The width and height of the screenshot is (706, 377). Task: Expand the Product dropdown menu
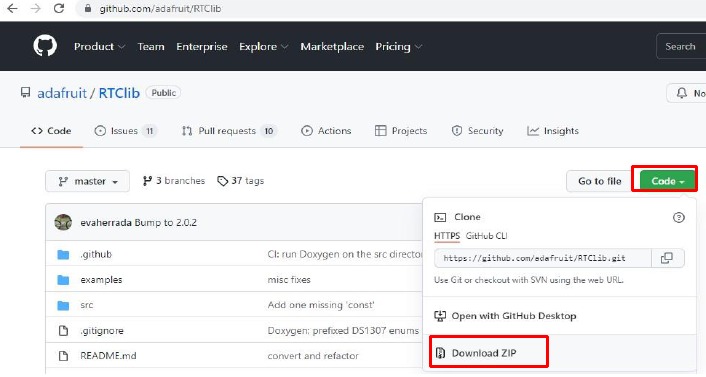[x=99, y=46]
